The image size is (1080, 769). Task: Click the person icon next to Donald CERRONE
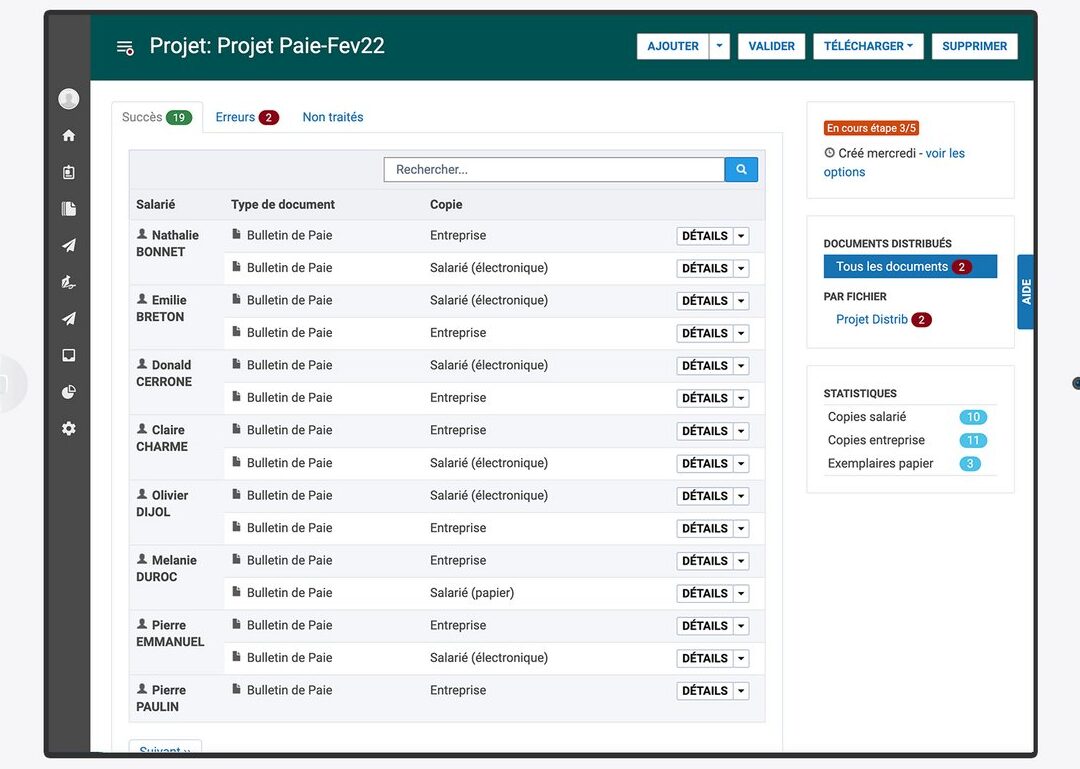pos(142,364)
